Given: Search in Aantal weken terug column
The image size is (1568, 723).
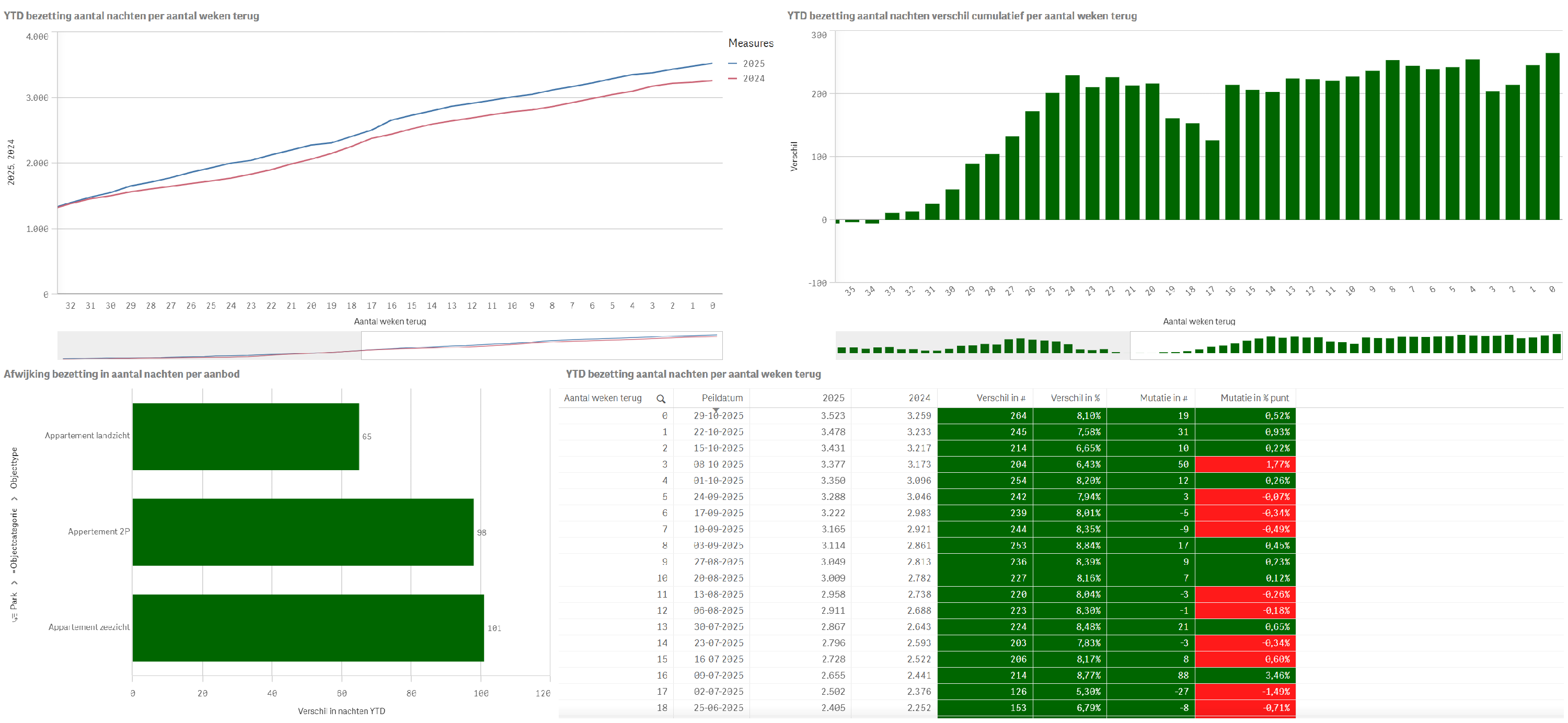Looking at the screenshot, I should pyautogui.click(x=661, y=399).
